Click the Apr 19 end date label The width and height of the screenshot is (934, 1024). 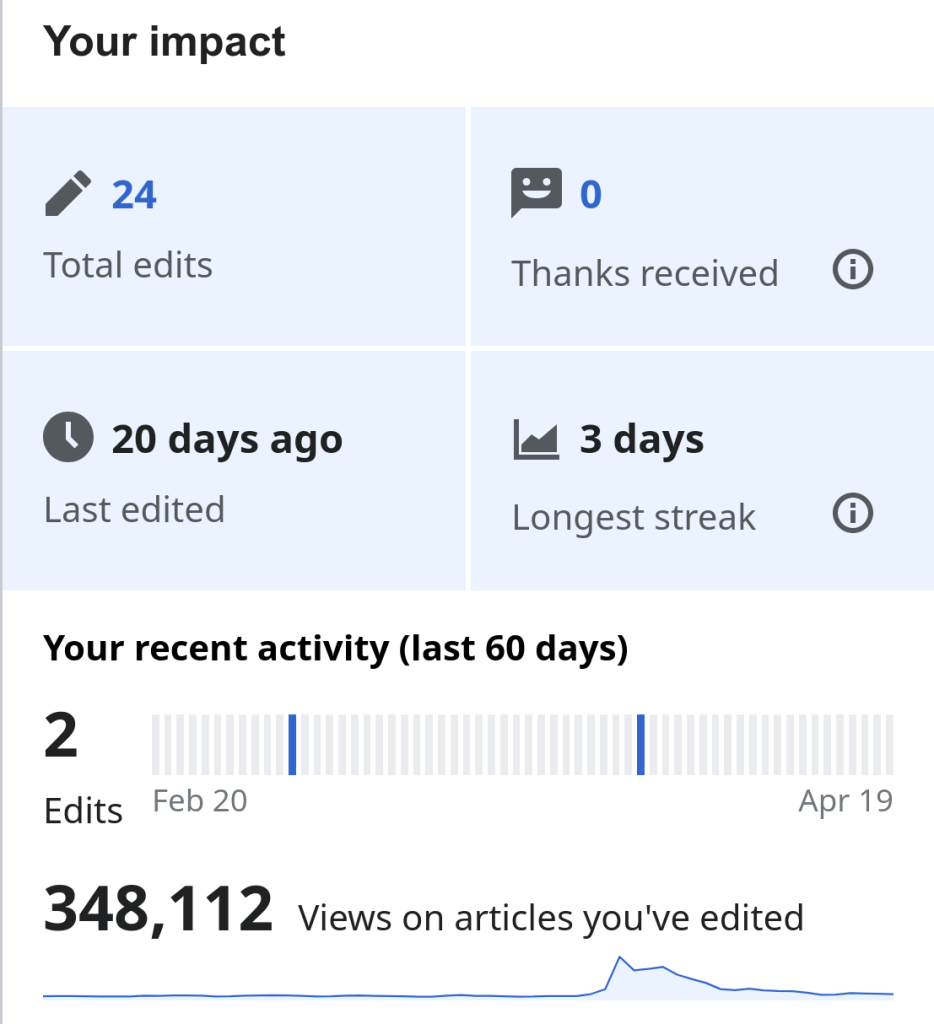click(845, 801)
